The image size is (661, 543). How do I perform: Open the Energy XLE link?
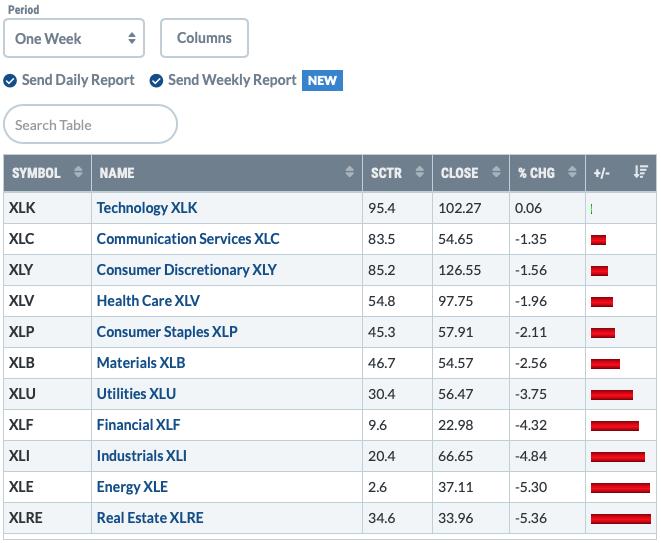132,487
